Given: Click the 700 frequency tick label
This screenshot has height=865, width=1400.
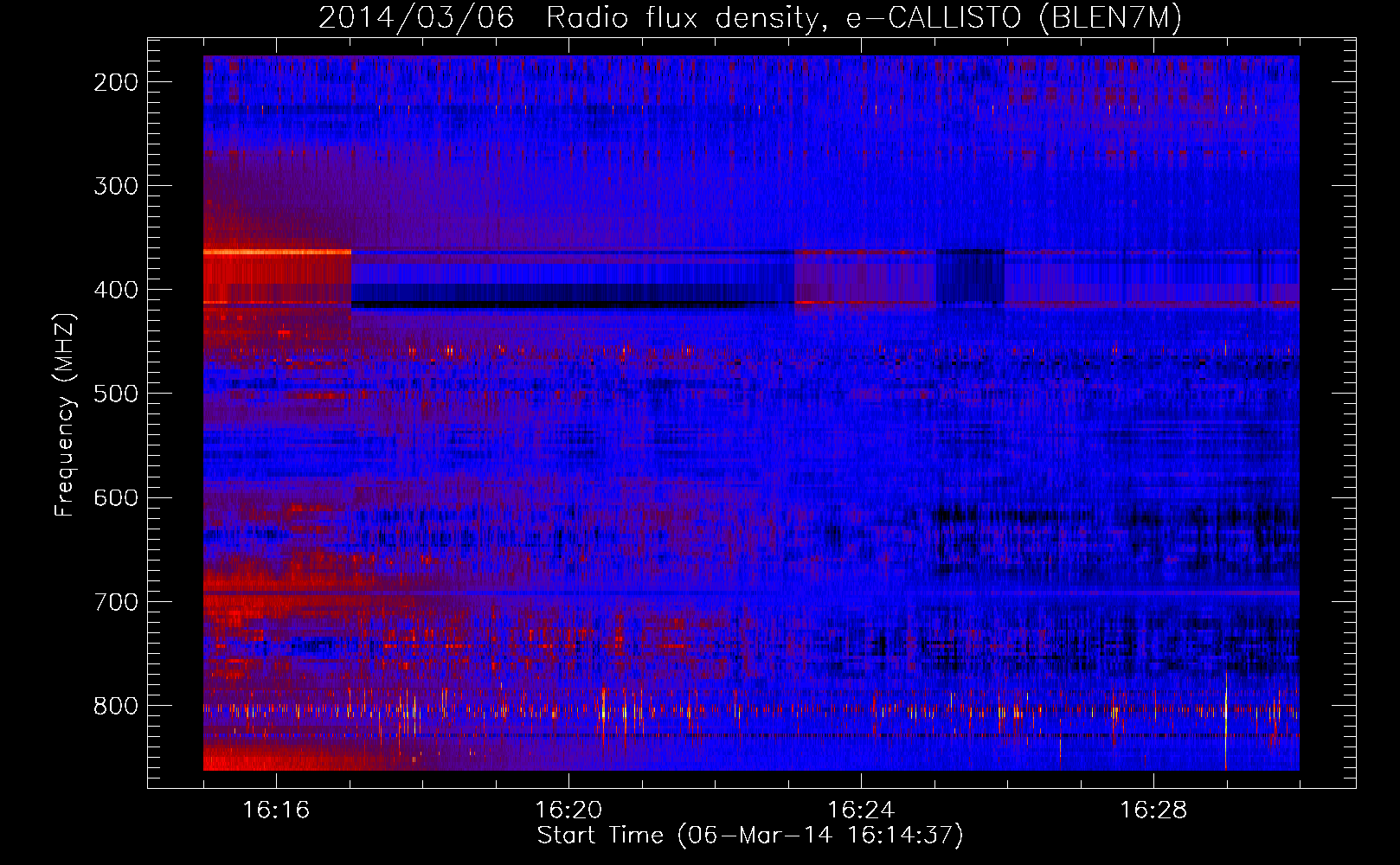Looking at the screenshot, I should (x=115, y=601).
